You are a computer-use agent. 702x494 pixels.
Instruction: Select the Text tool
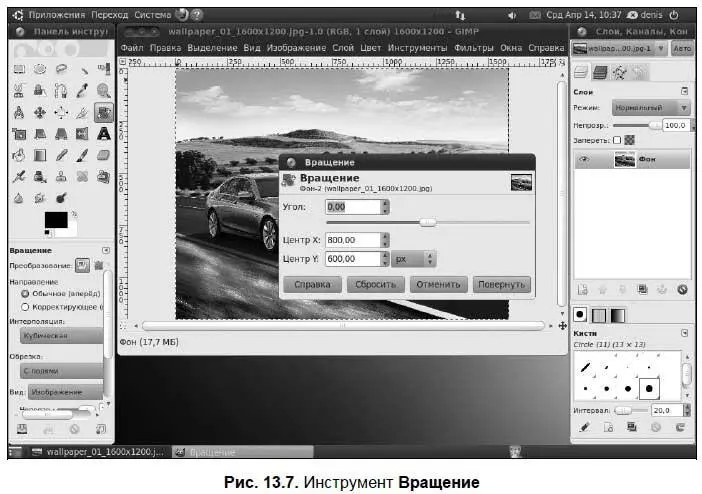(103, 133)
